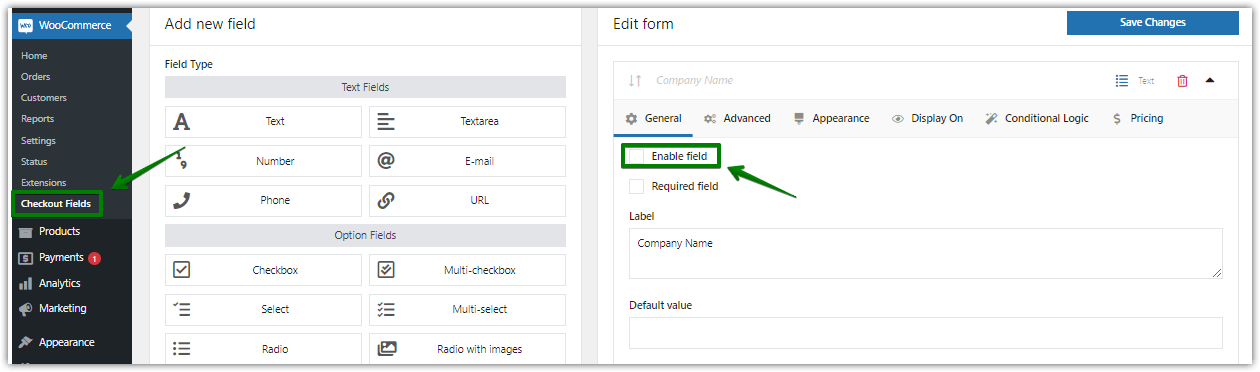The image size is (1260, 372).
Task: Click the Select field type icon
Action: click(182, 309)
